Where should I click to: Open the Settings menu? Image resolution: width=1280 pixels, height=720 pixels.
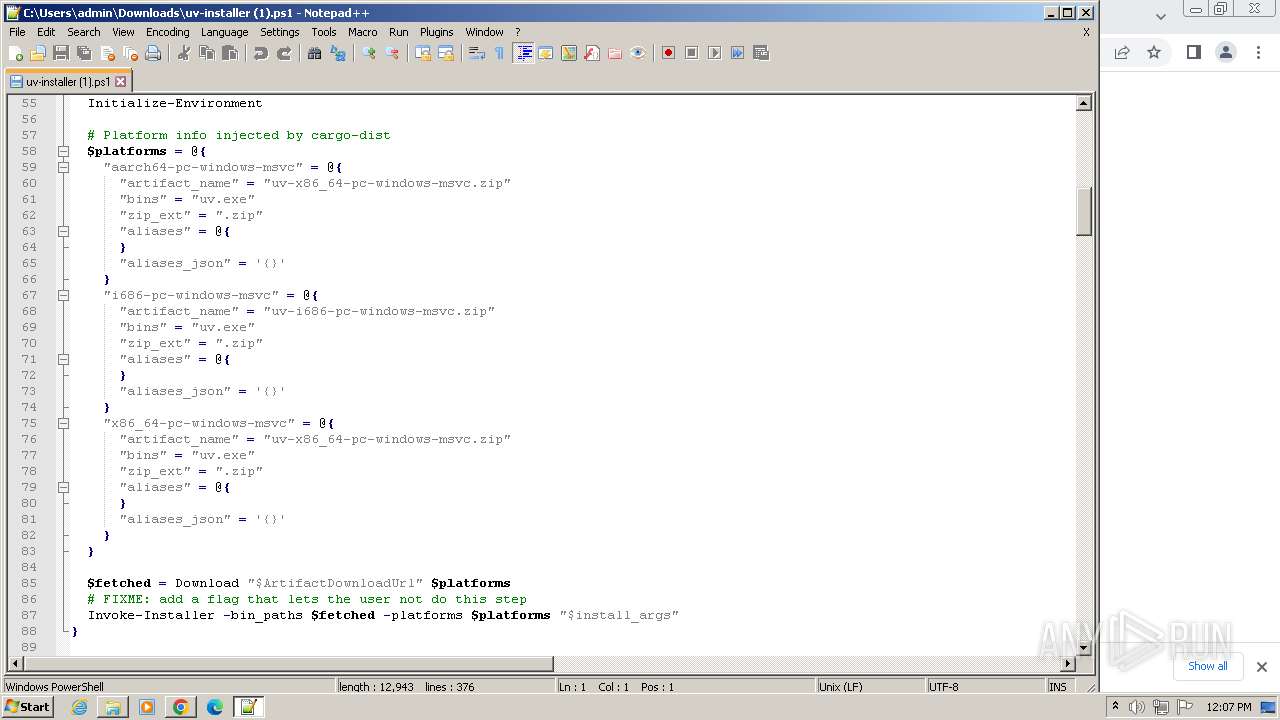click(x=279, y=32)
